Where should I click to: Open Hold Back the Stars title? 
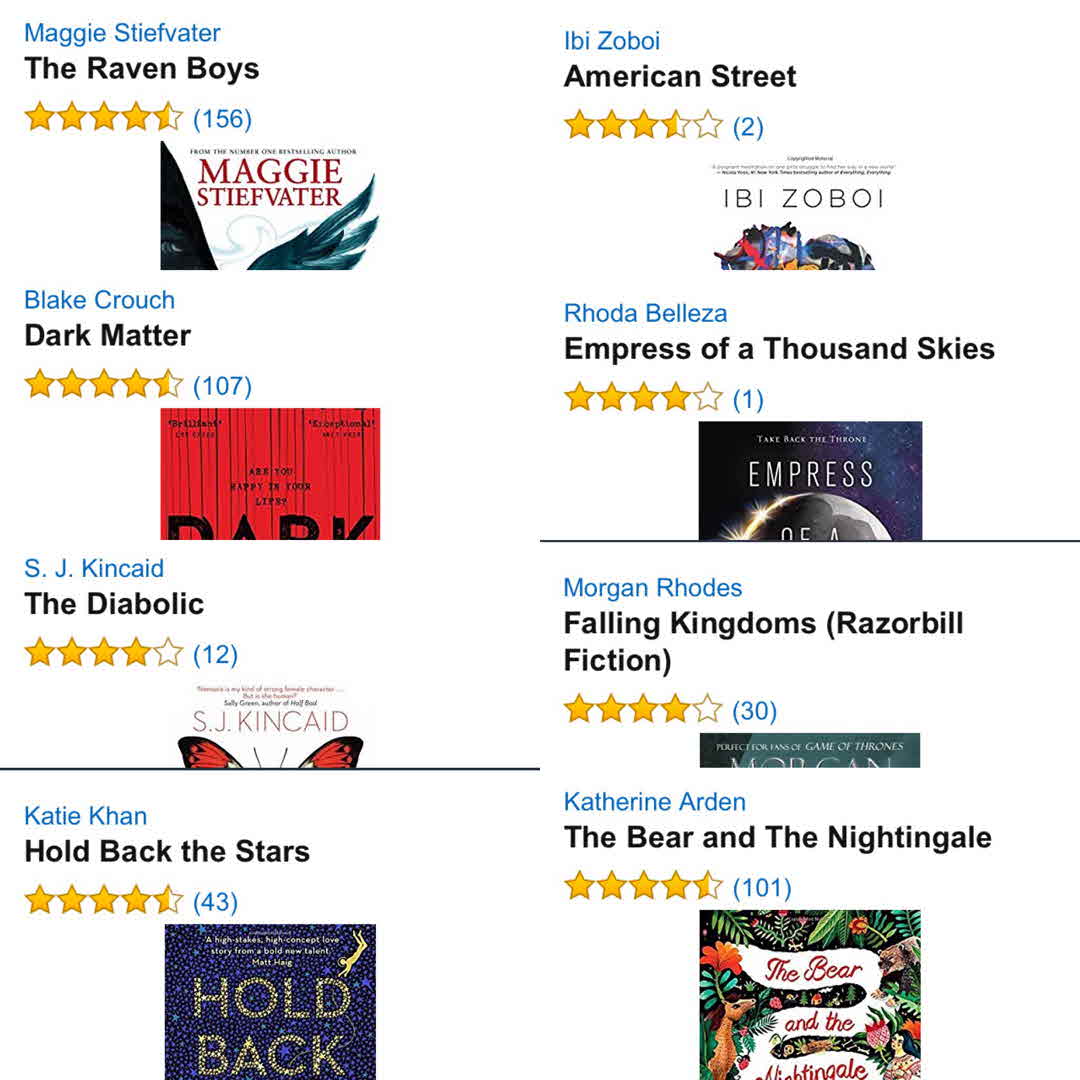click(167, 852)
